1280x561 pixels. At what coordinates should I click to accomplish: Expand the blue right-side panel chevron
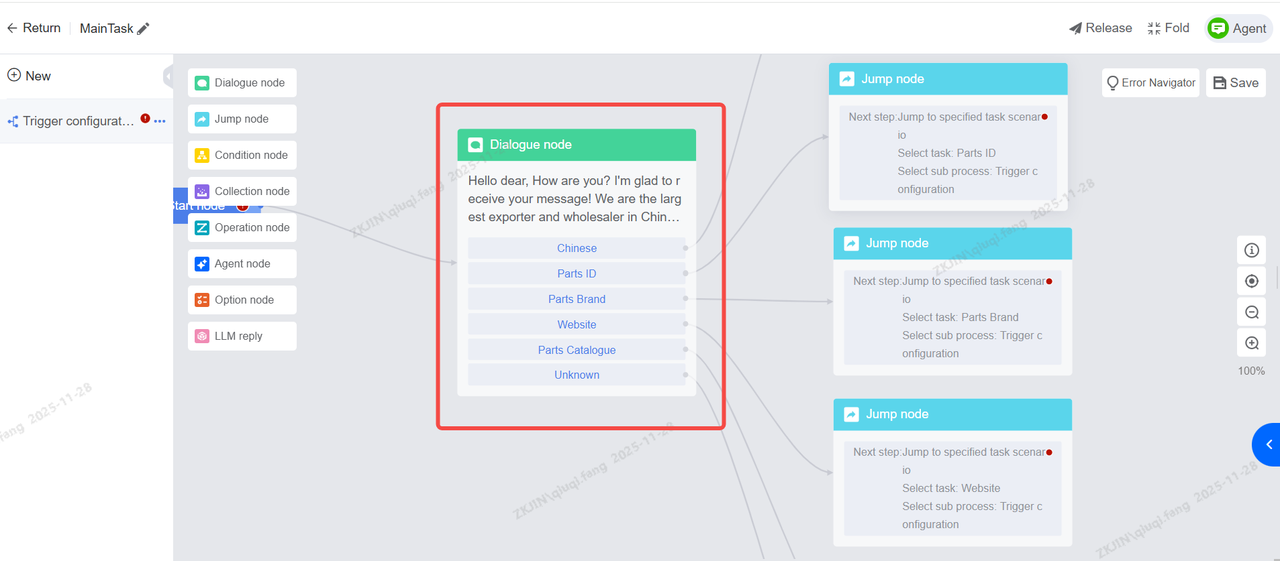(x=1268, y=444)
